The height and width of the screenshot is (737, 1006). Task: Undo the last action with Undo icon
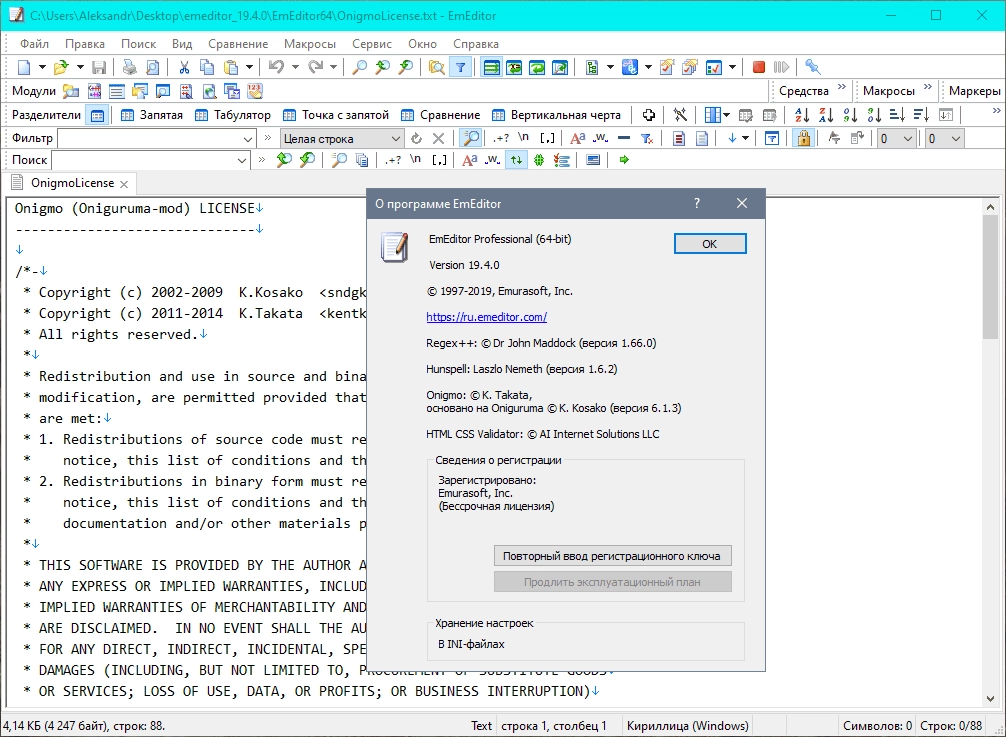[x=277, y=67]
